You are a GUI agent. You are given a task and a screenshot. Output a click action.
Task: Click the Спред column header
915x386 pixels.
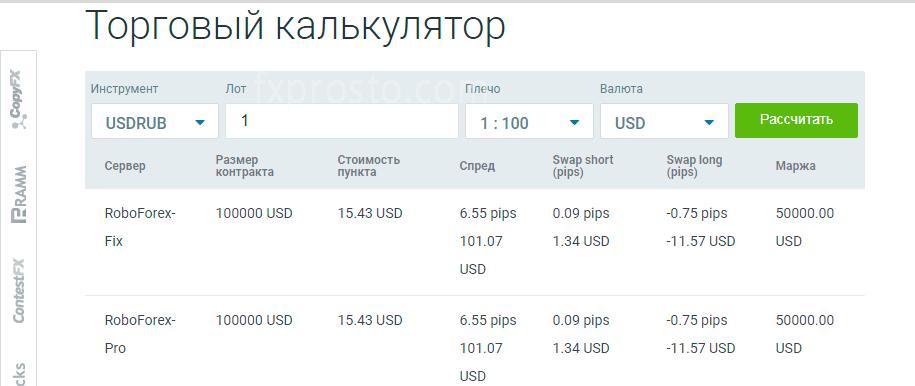coord(477,166)
